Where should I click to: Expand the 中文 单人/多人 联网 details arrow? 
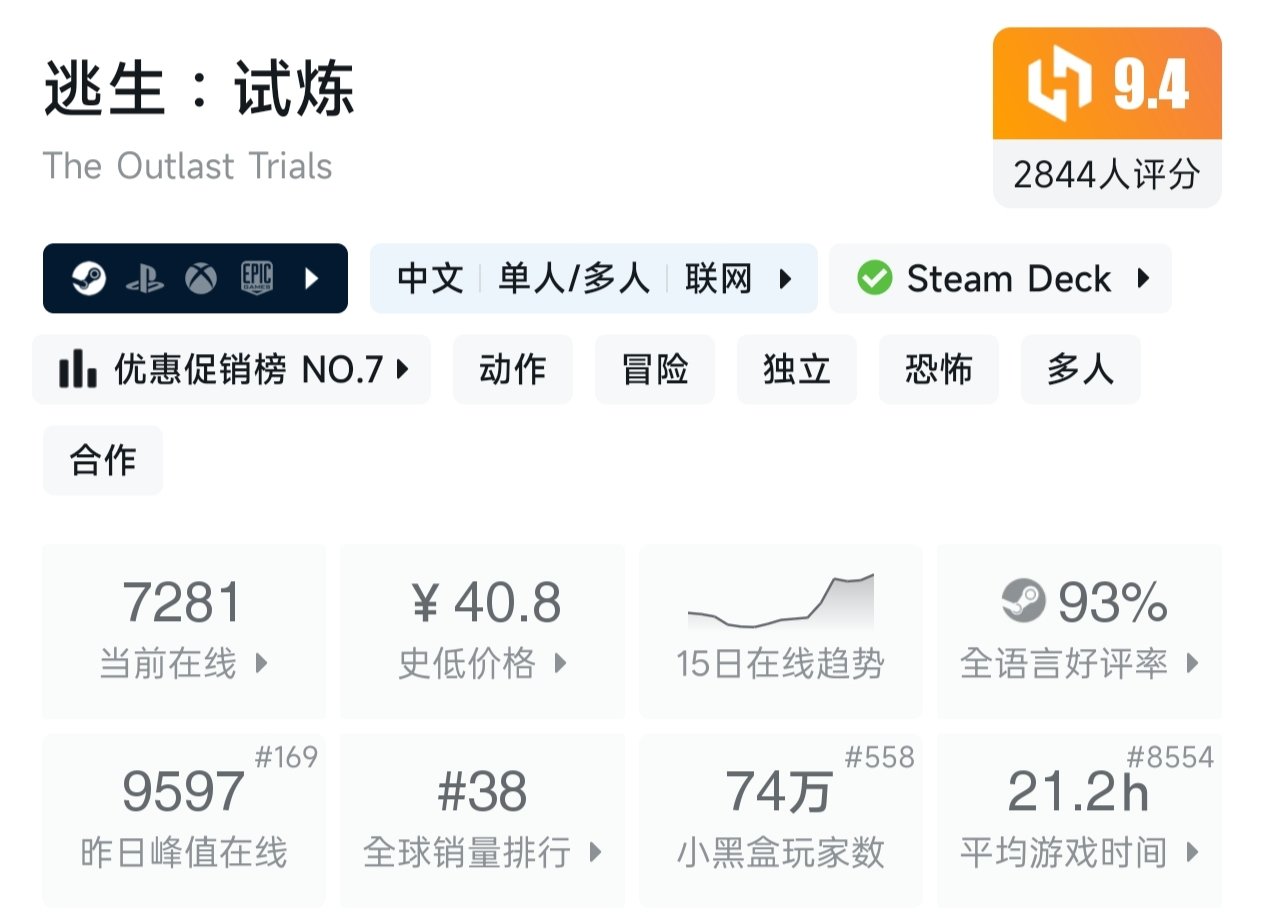(x=785, y=279)
